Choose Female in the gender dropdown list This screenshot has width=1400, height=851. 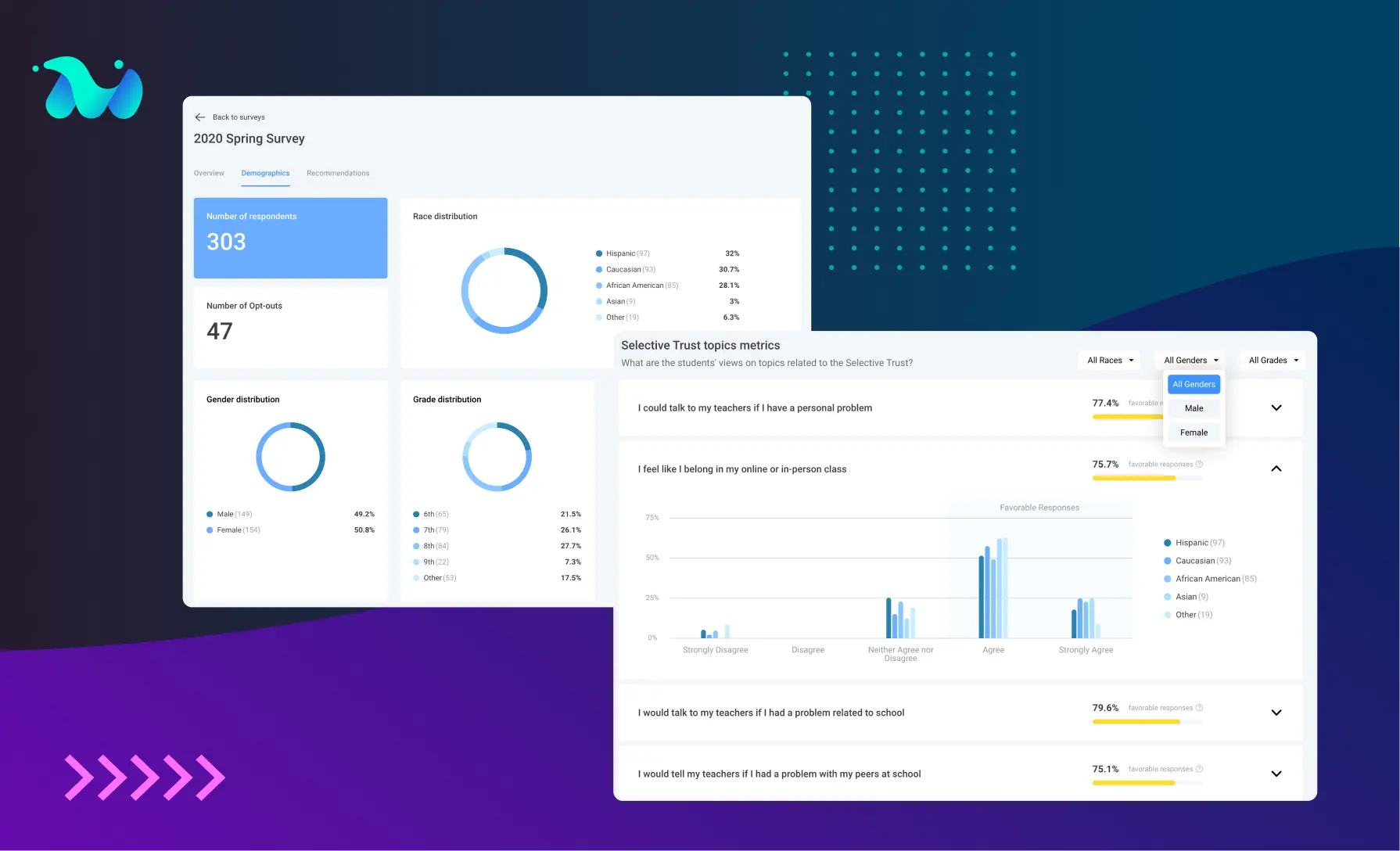(x=1194, y=433)
